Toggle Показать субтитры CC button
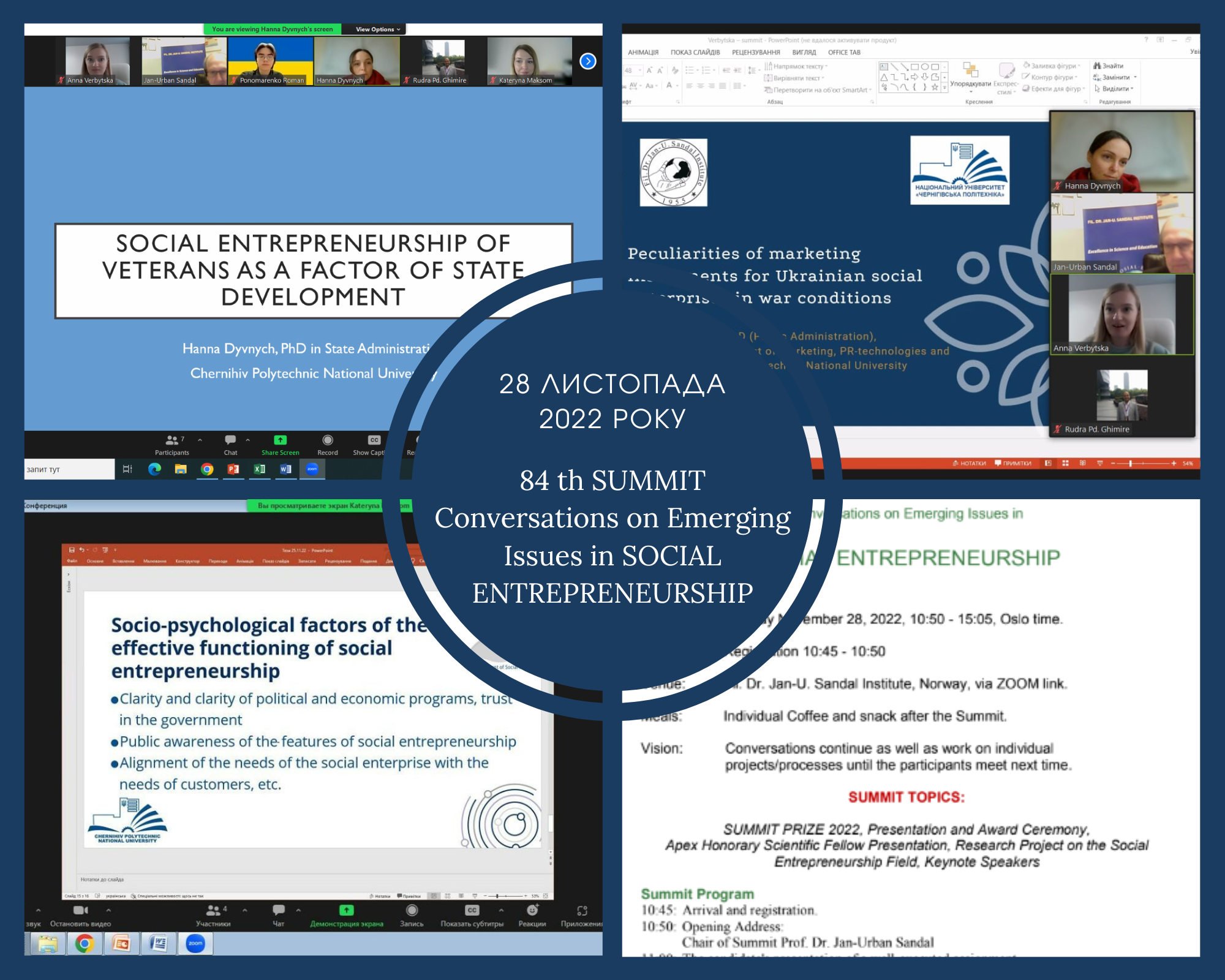 (x=472, y=911)
